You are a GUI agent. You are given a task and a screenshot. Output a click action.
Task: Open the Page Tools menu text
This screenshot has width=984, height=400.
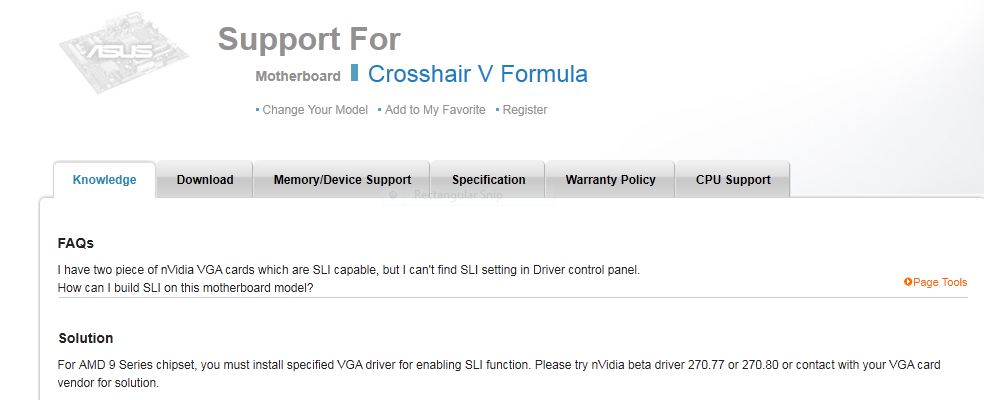[940, 282]
